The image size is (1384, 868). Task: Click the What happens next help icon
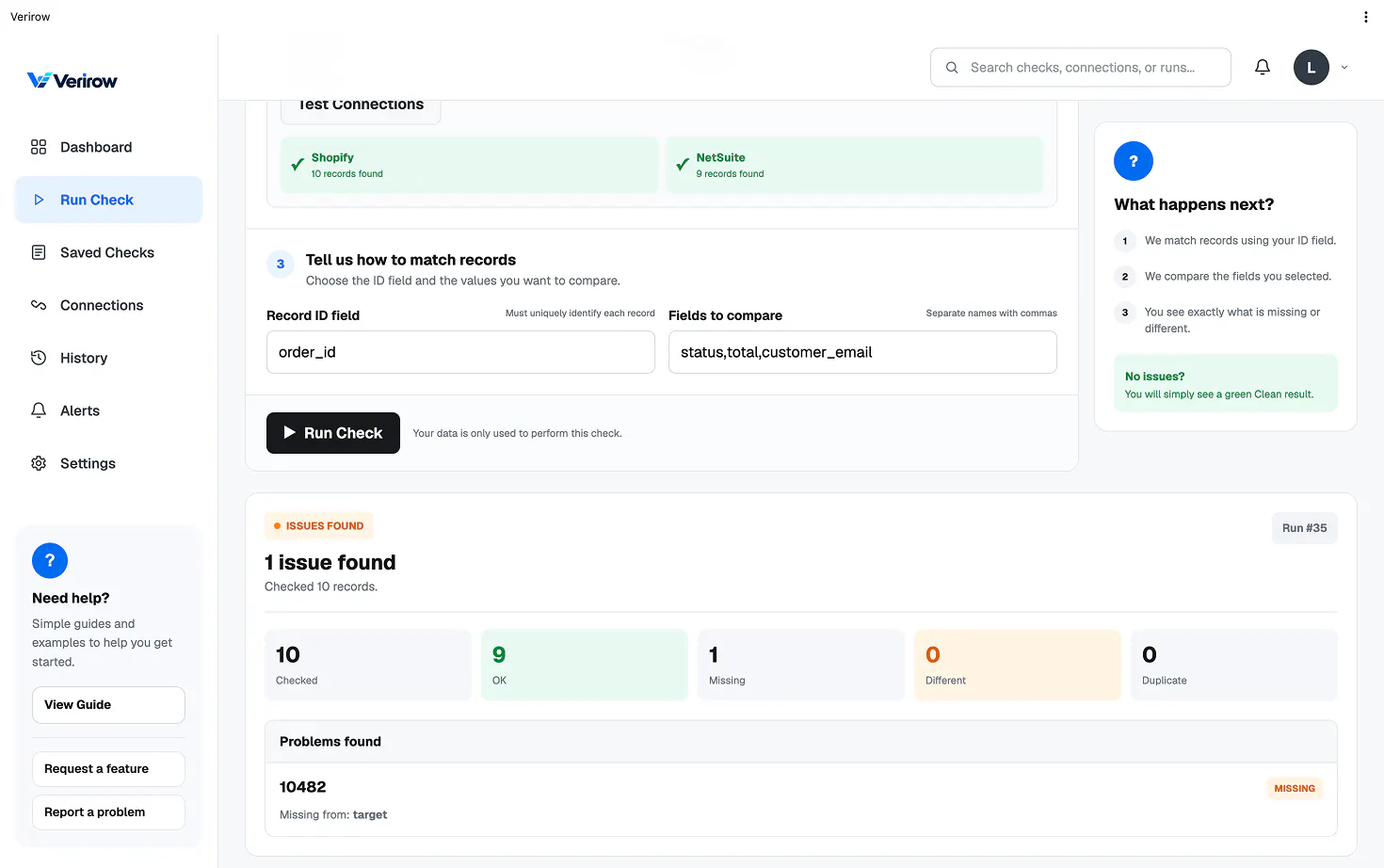pyautogui.click(x=1134, y=161)
